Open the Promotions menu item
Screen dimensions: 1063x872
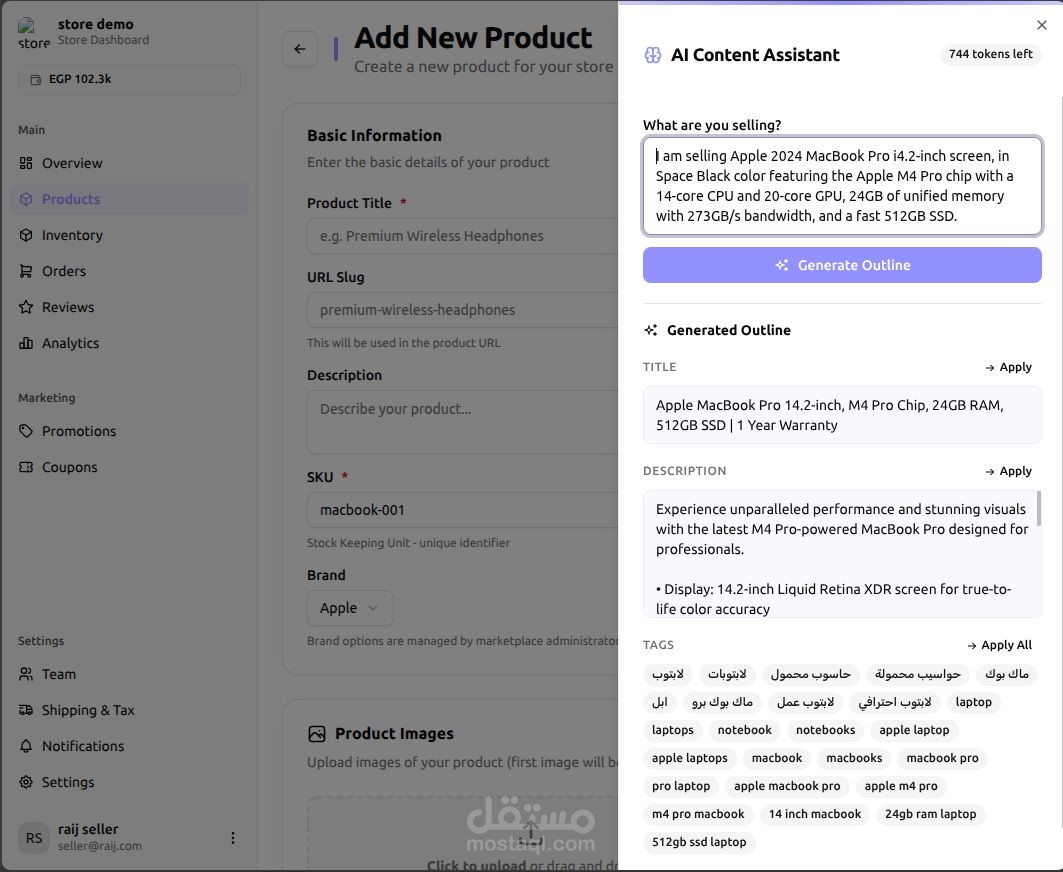(129, 431)
